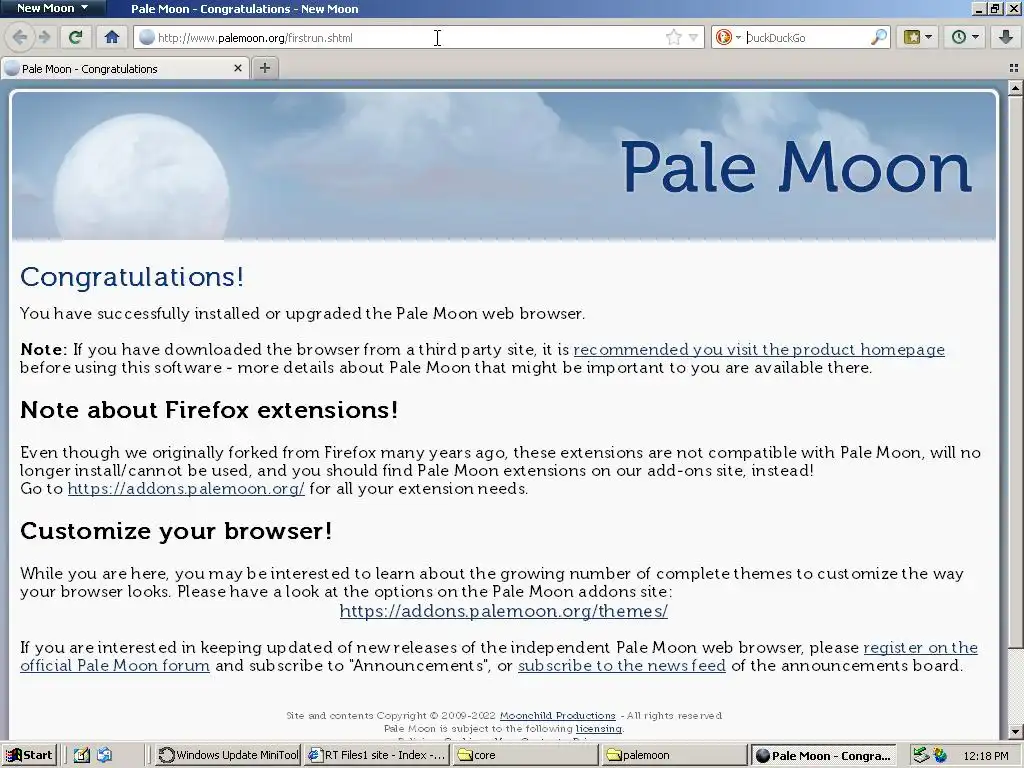
Task: Click second quick launch icon
Action: 104,755
